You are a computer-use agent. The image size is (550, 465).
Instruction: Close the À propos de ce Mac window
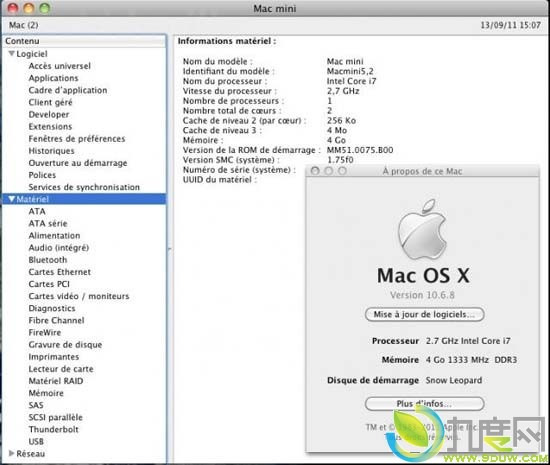pos(315,171)
